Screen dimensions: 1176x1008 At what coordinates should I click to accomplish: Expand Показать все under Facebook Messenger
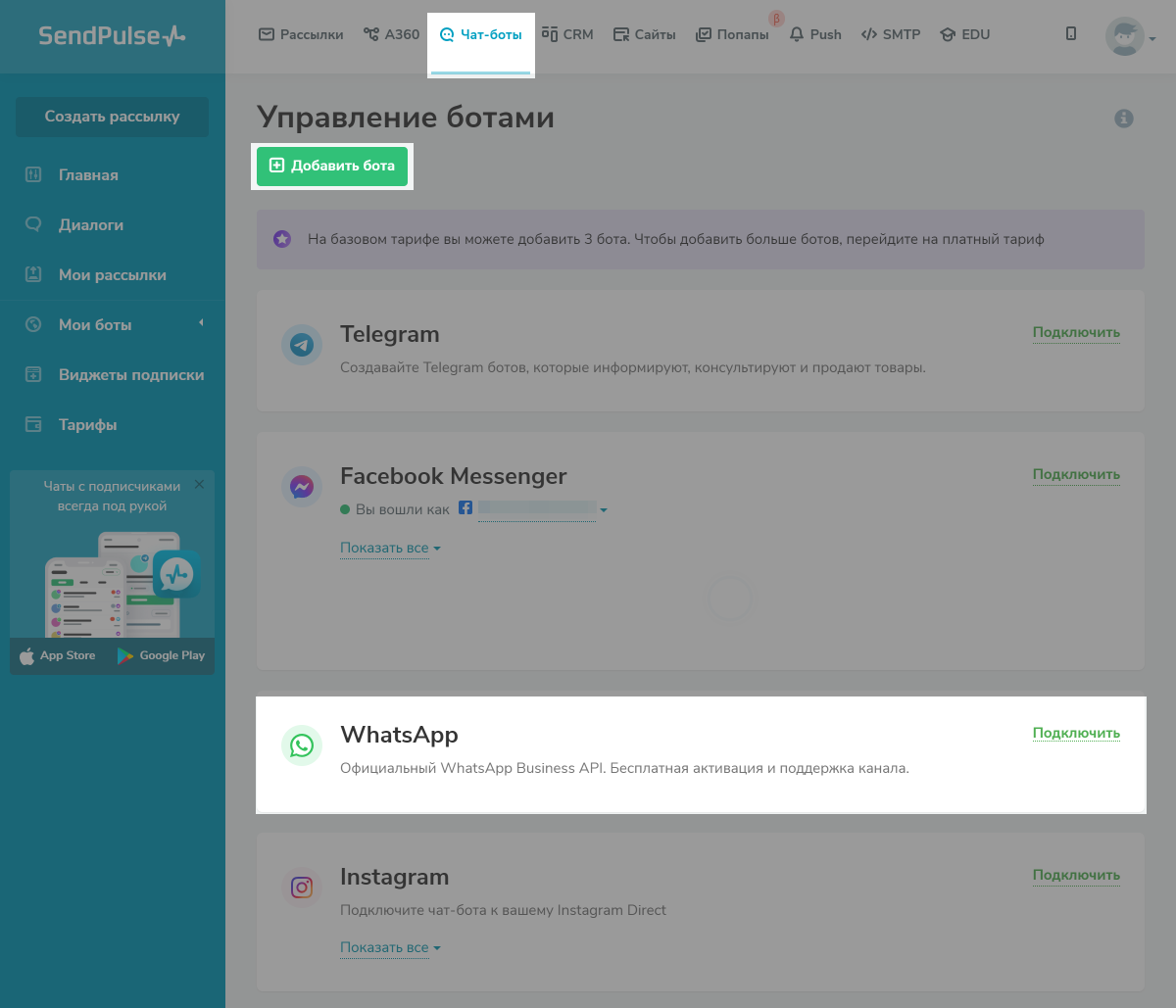coord(390,548)
